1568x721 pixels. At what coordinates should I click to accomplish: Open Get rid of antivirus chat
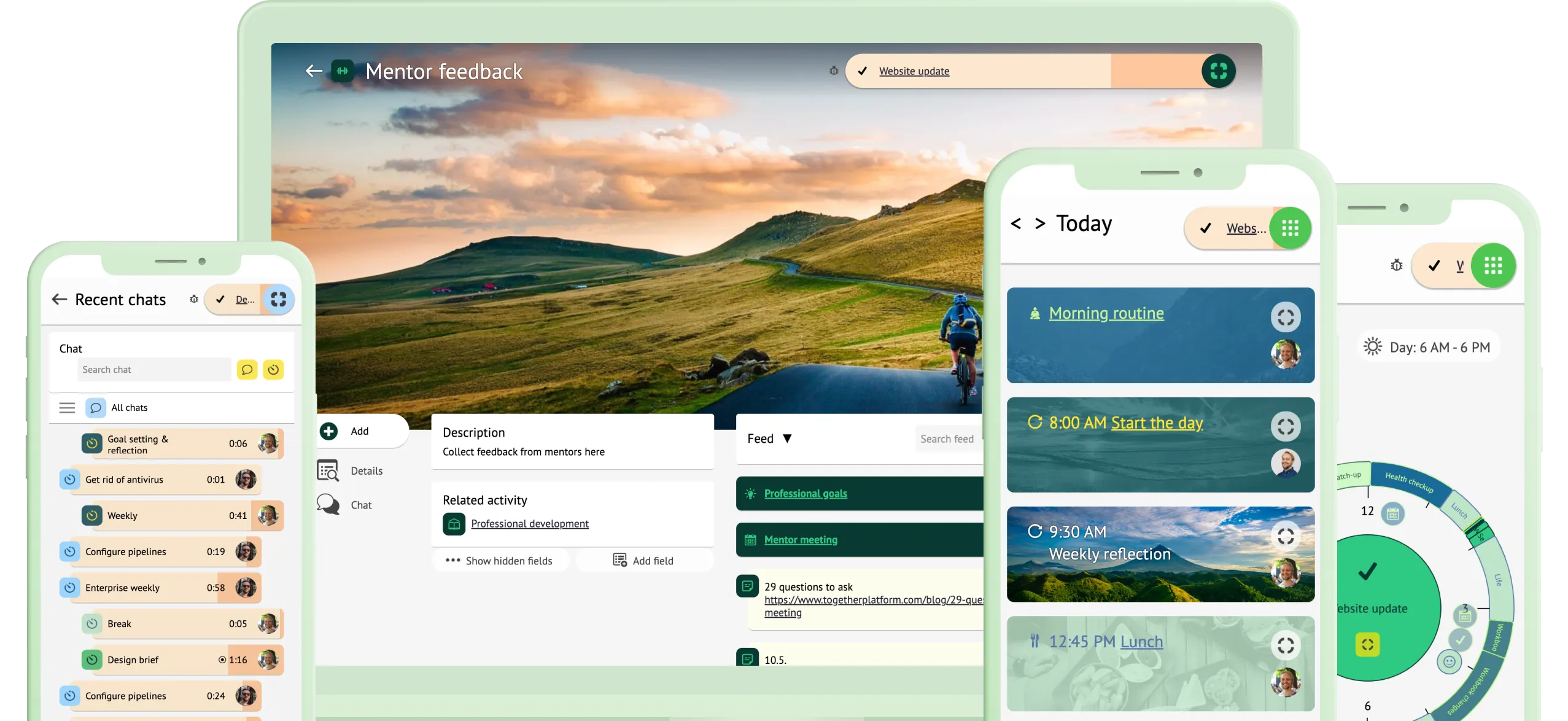coord(160,480)
